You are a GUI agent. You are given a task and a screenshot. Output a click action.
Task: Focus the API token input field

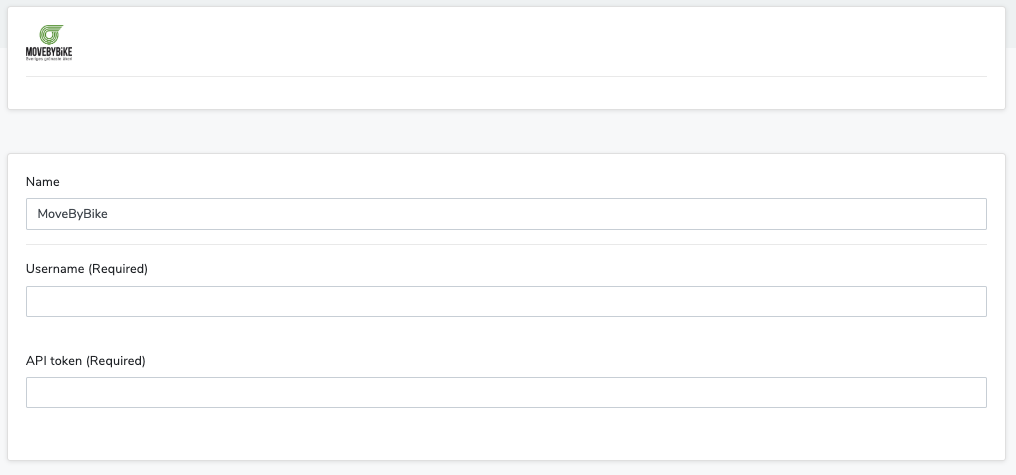point(506,392)
